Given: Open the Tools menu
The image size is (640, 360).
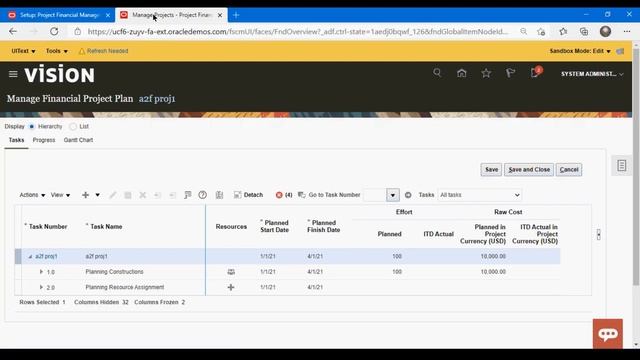Looking at the screenshot, I should pyautogui.click(x=57, y=51).
